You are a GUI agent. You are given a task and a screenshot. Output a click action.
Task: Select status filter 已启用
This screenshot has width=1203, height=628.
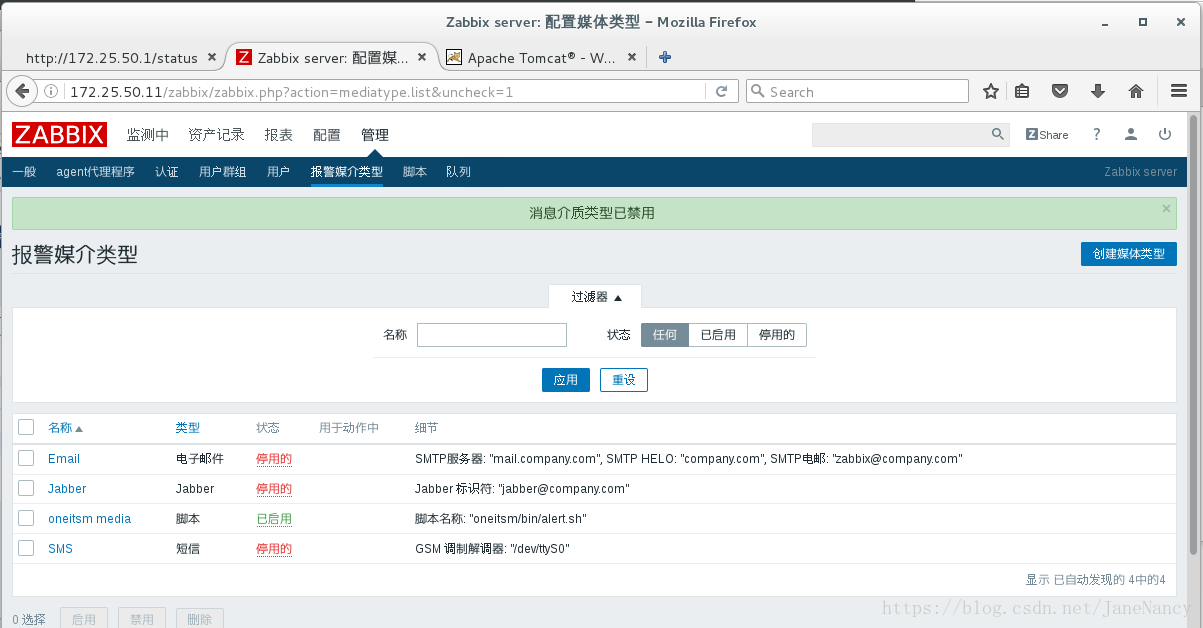718,335
